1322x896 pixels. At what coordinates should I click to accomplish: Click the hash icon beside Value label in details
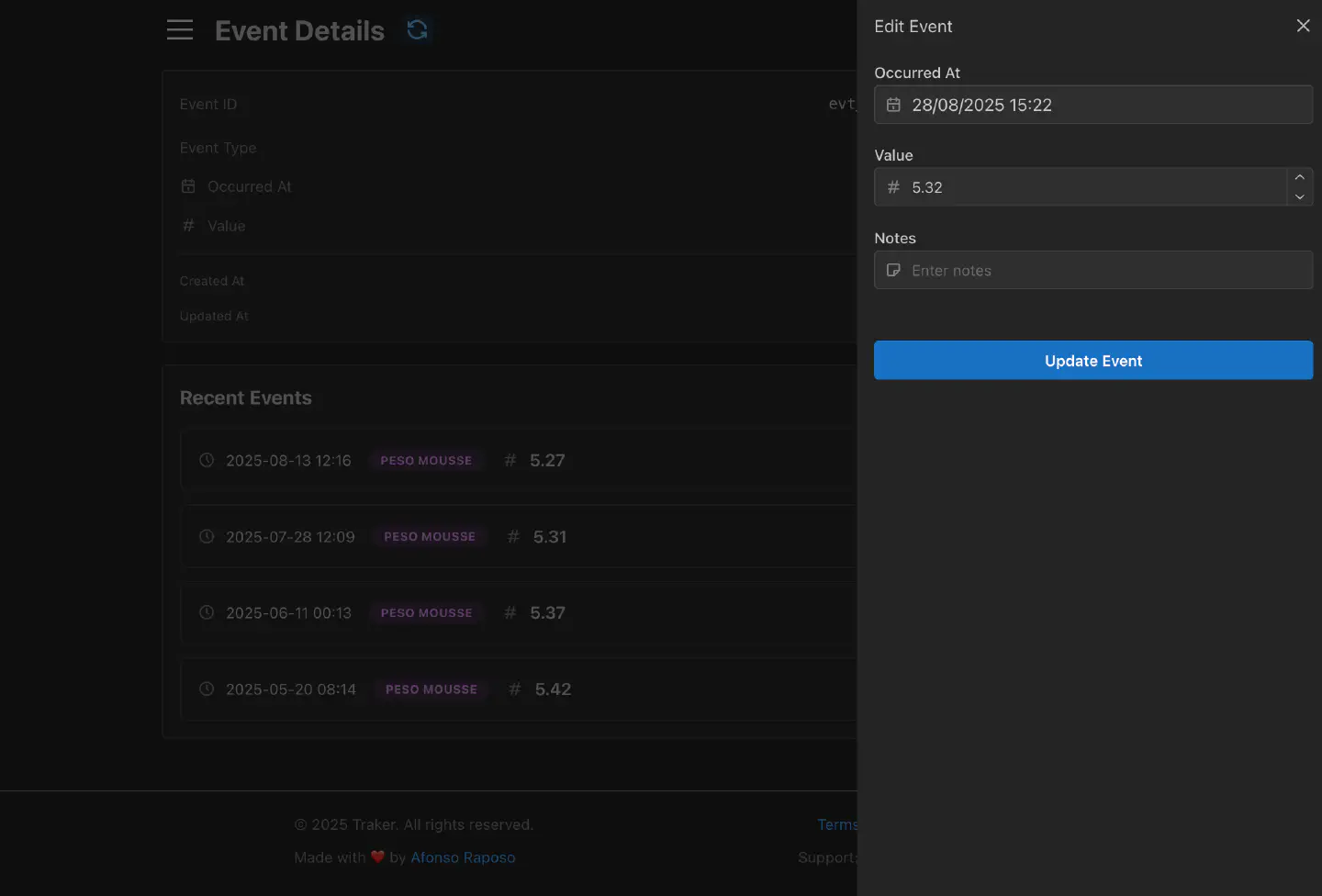[x=188, y=225]
